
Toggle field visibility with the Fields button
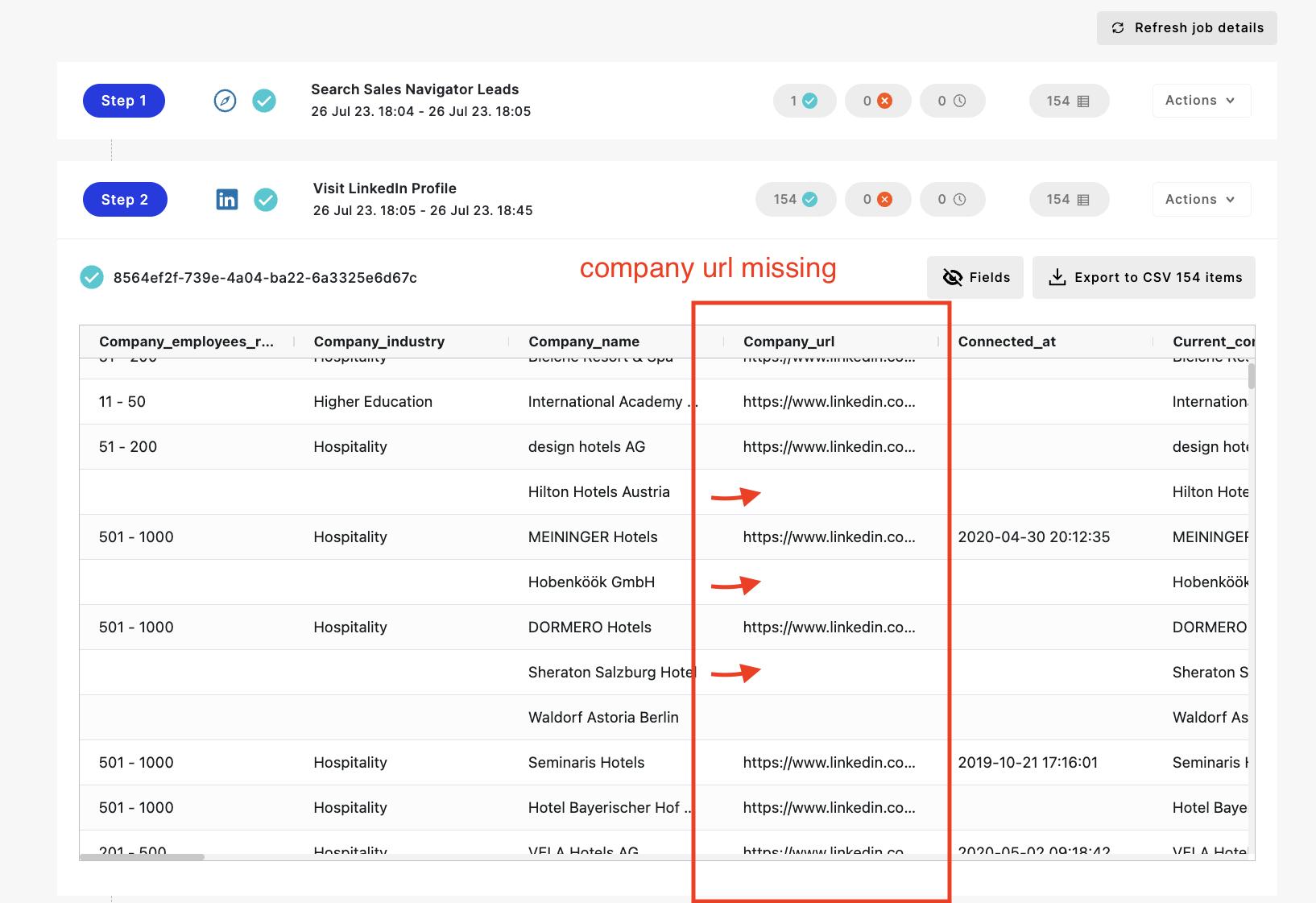tap(975, 277)
